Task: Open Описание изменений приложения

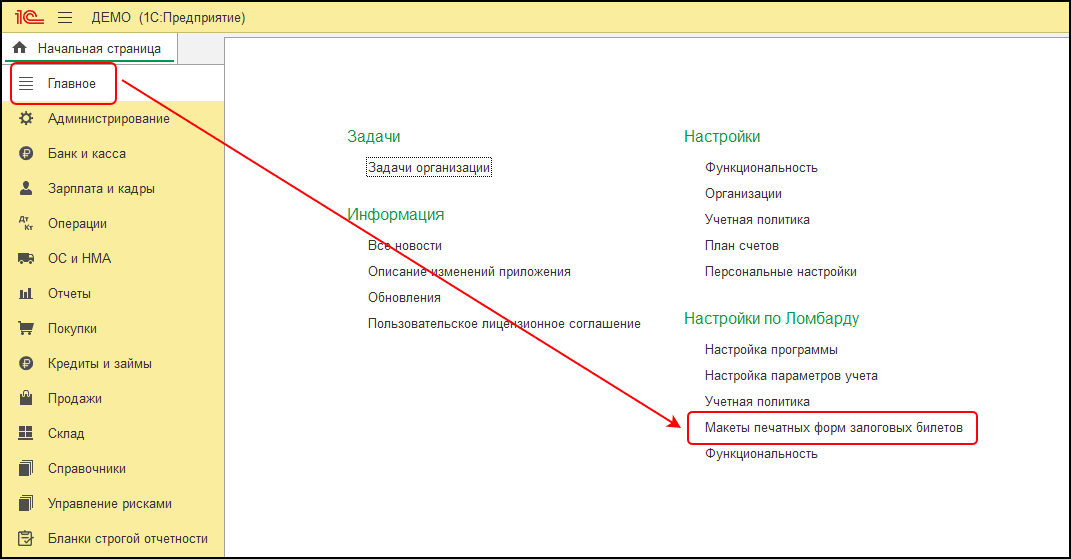Action: coord(469,271)
